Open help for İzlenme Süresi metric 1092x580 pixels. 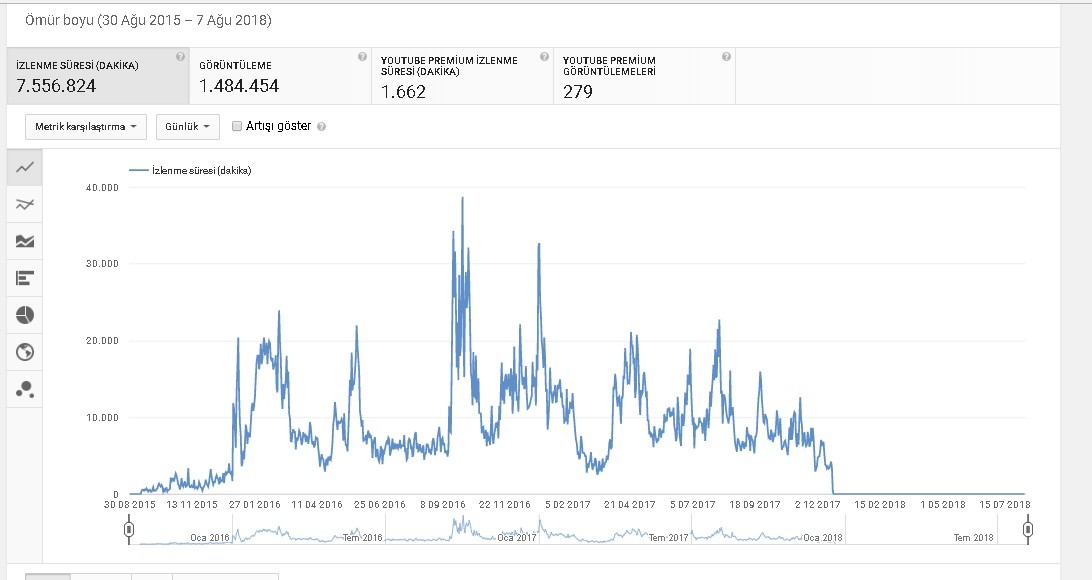point(180,56)
